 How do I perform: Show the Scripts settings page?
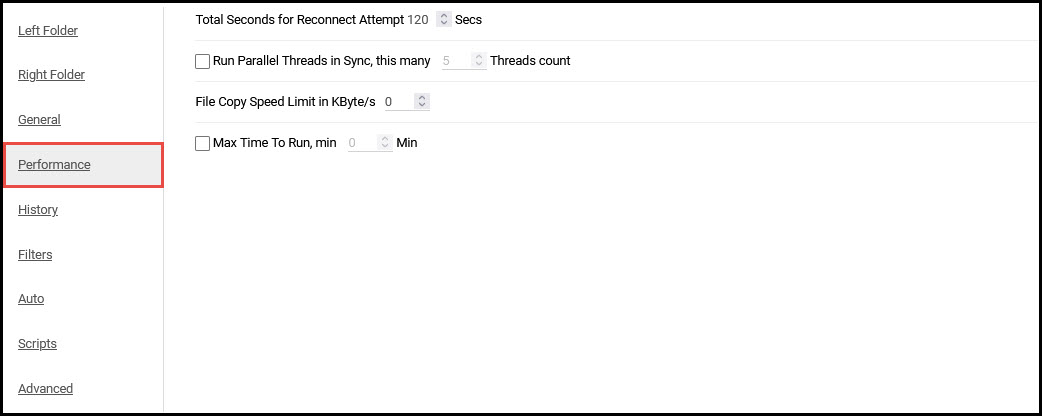pyautogui.click(x=37, y=344)
